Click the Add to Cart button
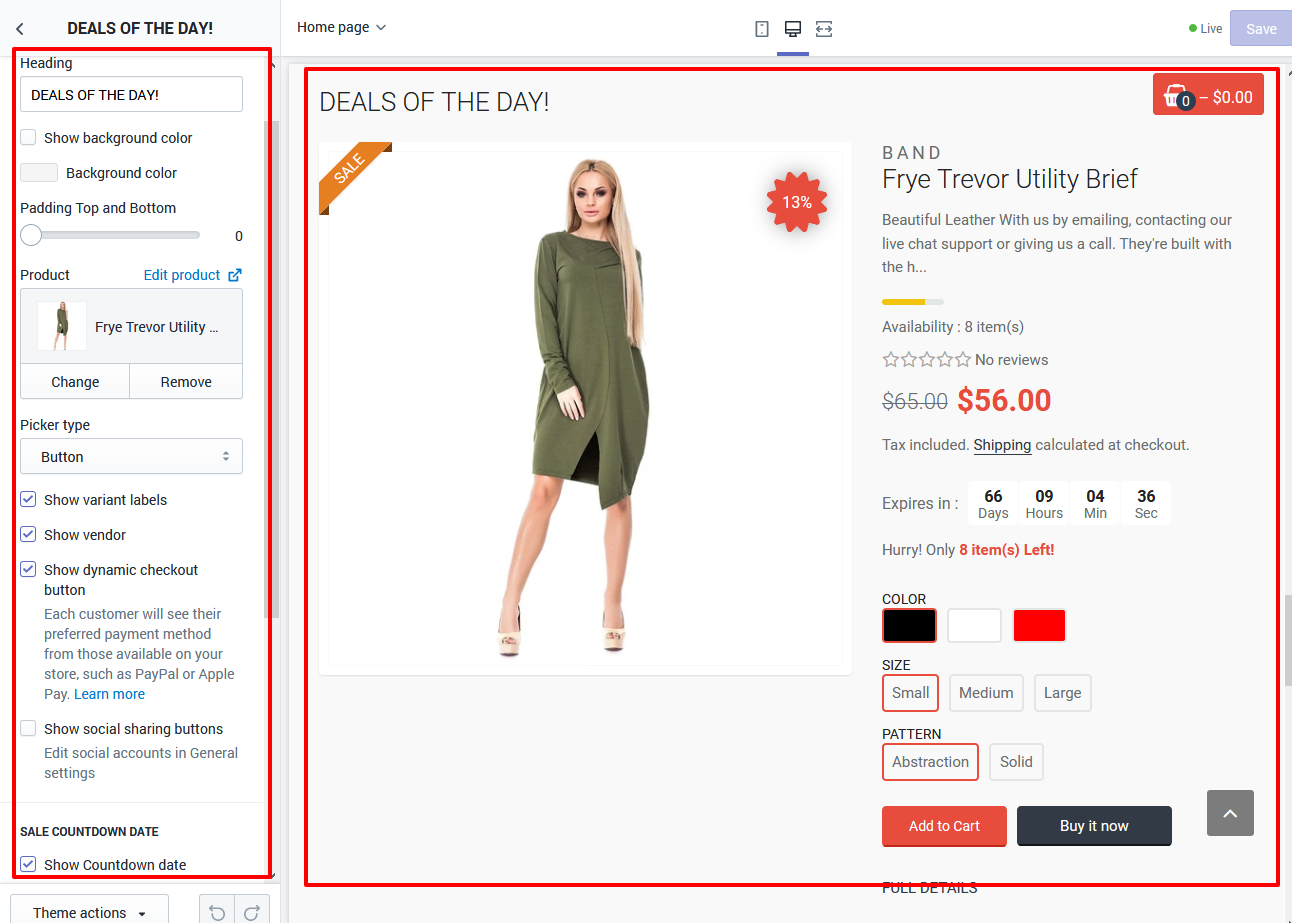Screen dimensions: 1292x923 click(944, 826)
